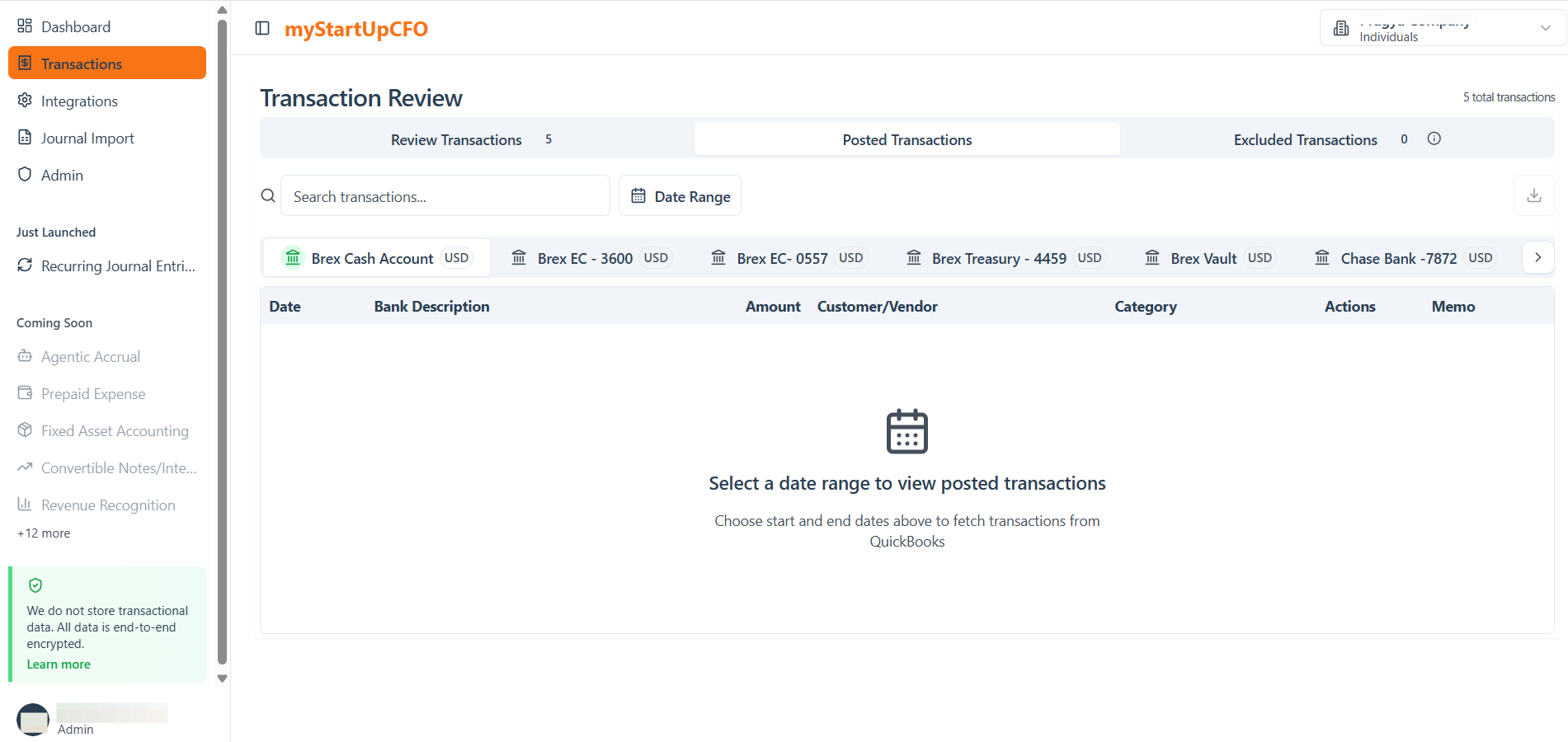
Task: Click the Date column header
Action: (x=285, y=306)
